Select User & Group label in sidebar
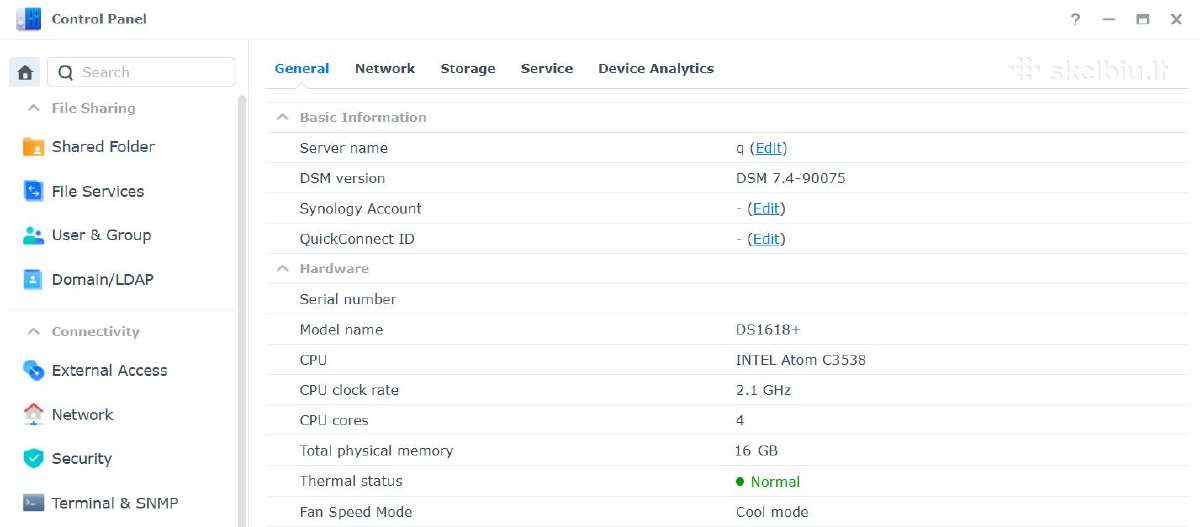This screenshot has height=527, width=1200. point(101,235)
